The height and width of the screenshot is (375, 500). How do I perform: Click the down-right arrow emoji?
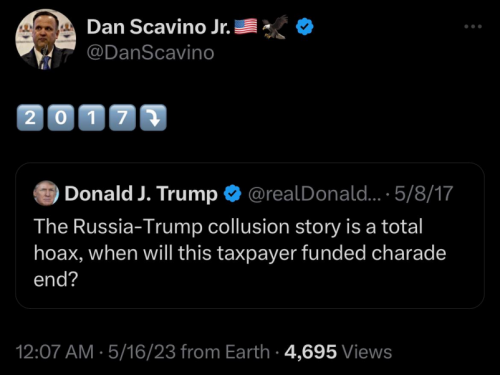click(153, 117)
